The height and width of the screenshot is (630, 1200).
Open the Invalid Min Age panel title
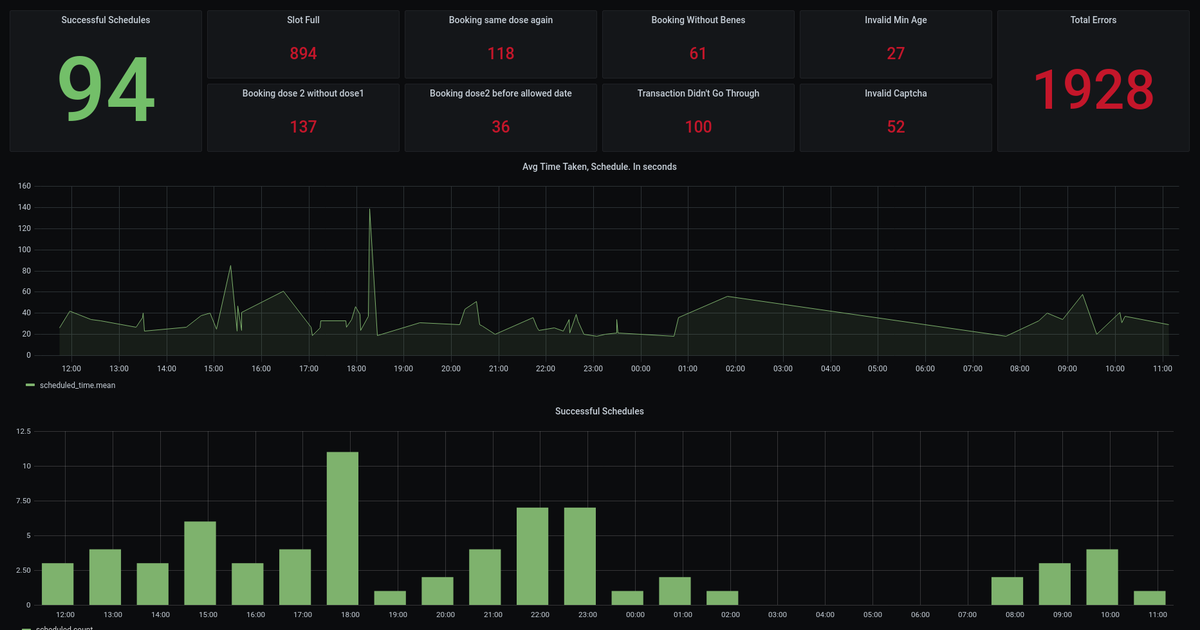[896, 20]
